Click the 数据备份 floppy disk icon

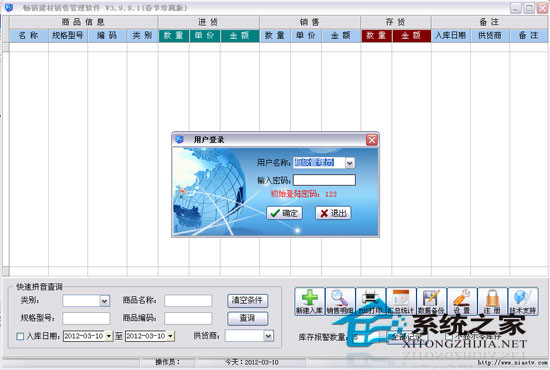(x=431, y=301)
